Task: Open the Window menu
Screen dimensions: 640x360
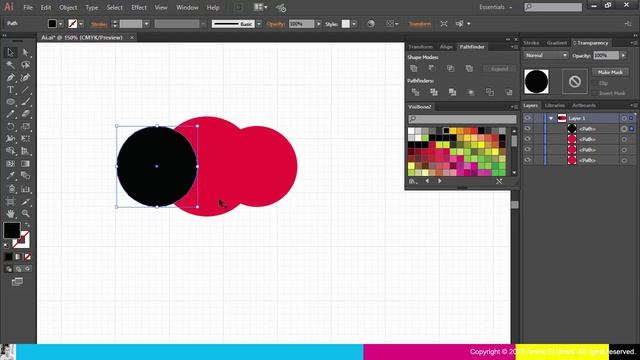Action: [187, 7]
